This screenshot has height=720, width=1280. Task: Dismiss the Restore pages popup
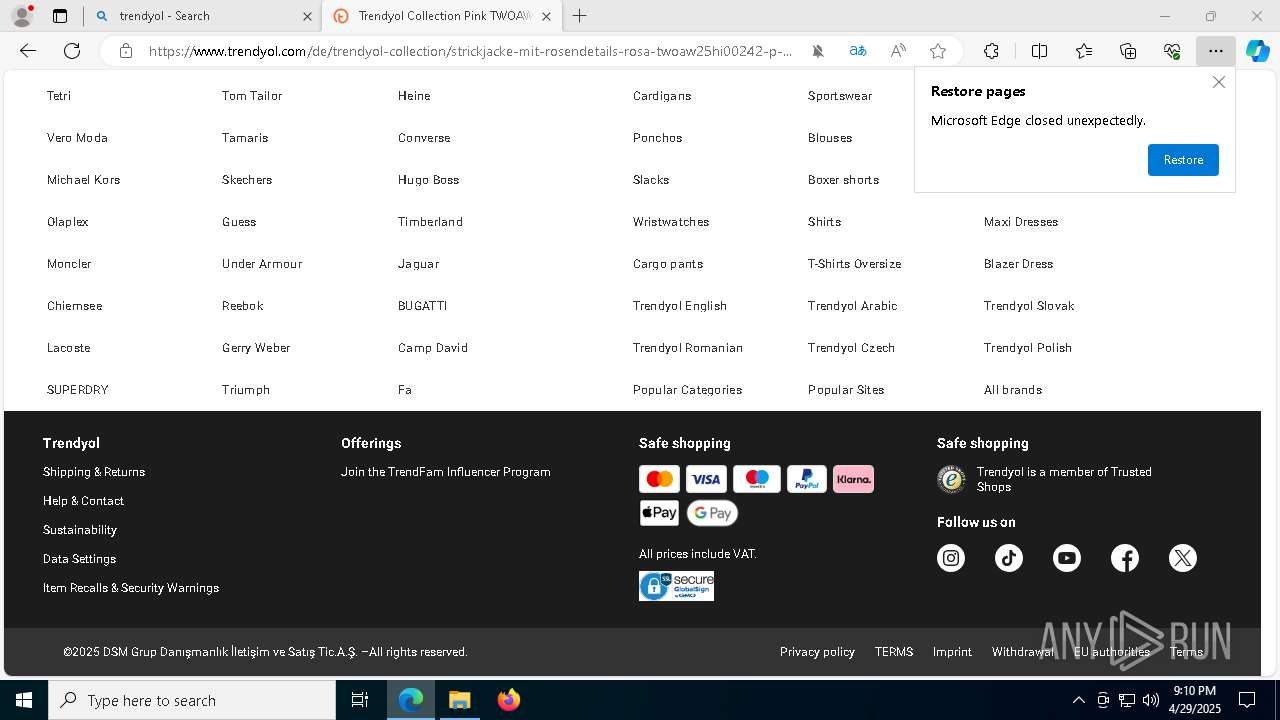pyautogui.click(x=1219, y=82)
